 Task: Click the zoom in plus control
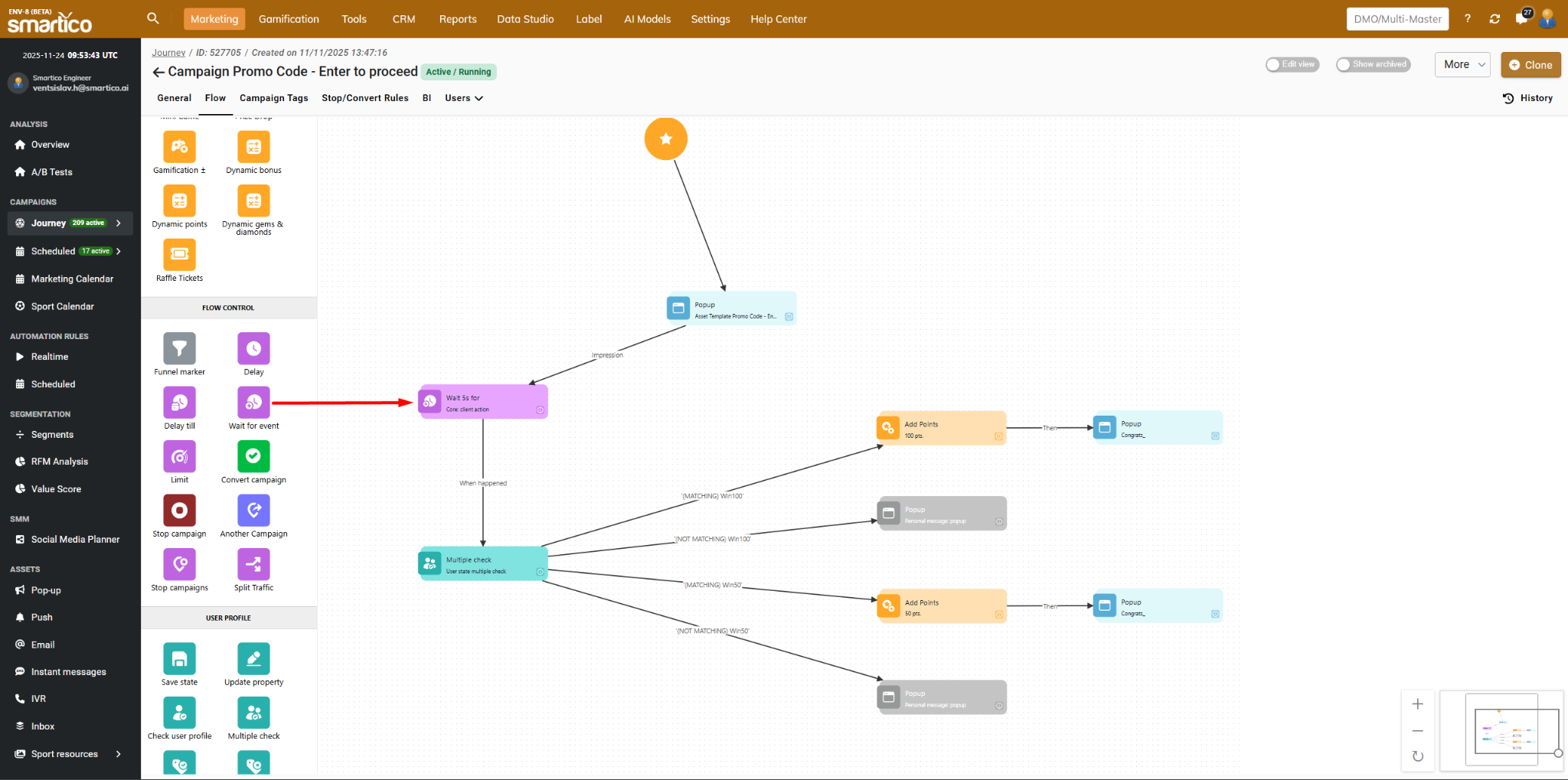point(1417,704)
